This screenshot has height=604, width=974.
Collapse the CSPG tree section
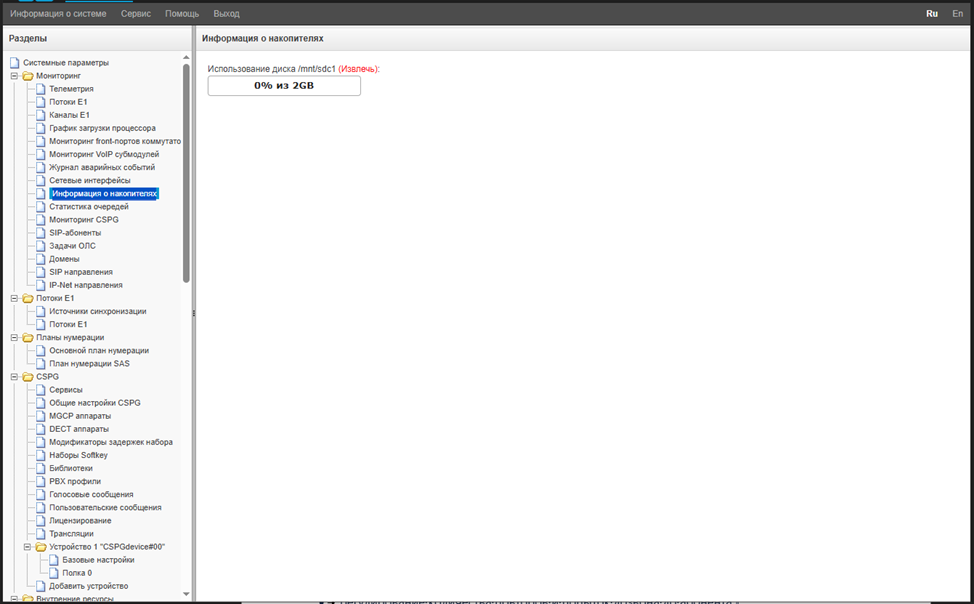point(14,377)
